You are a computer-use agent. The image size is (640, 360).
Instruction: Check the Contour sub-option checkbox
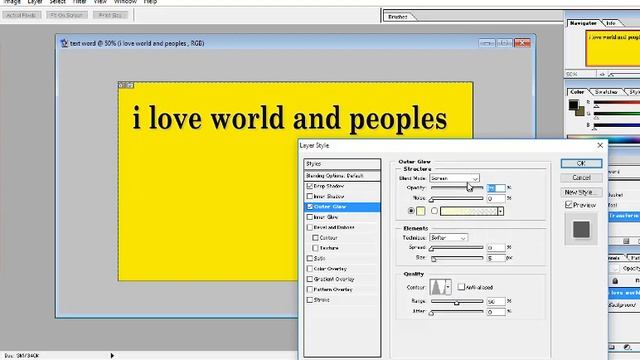coord(315,238)
